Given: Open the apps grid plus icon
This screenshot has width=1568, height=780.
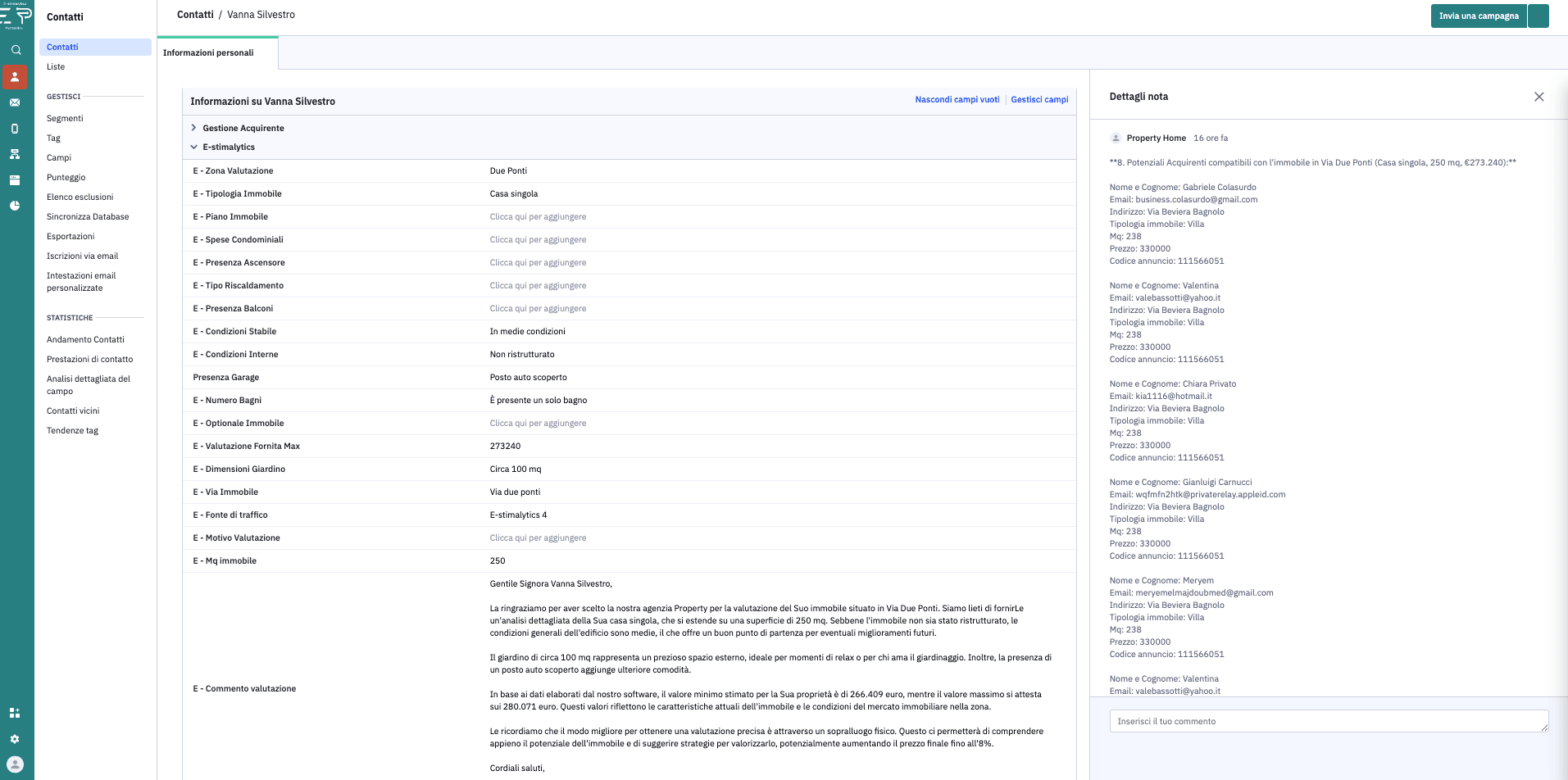Looking at the screenshot, I should click(15, 713).
